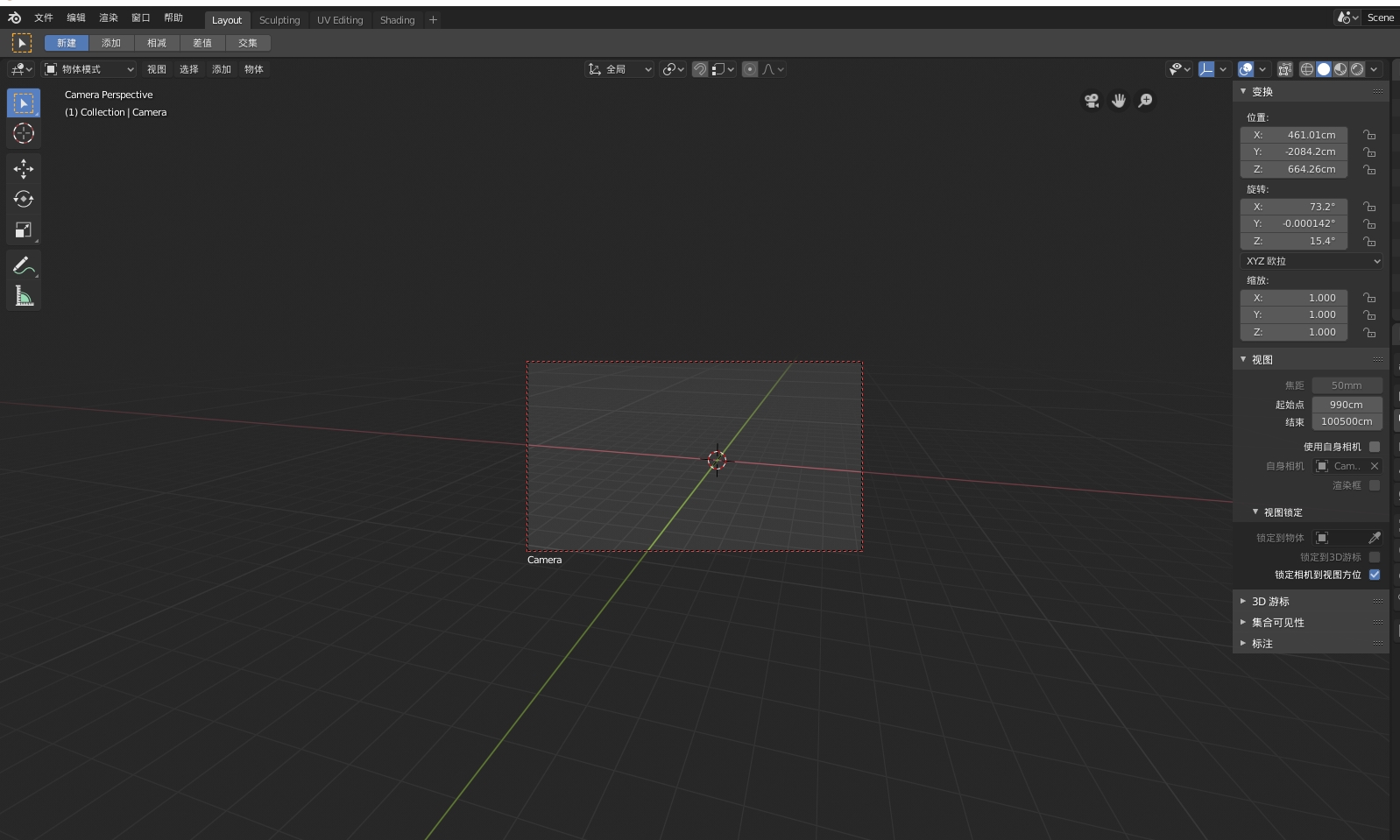Click the camera view toggle icon
This screenshot has height=840, width=1400.
click(x=1092, y=101)
